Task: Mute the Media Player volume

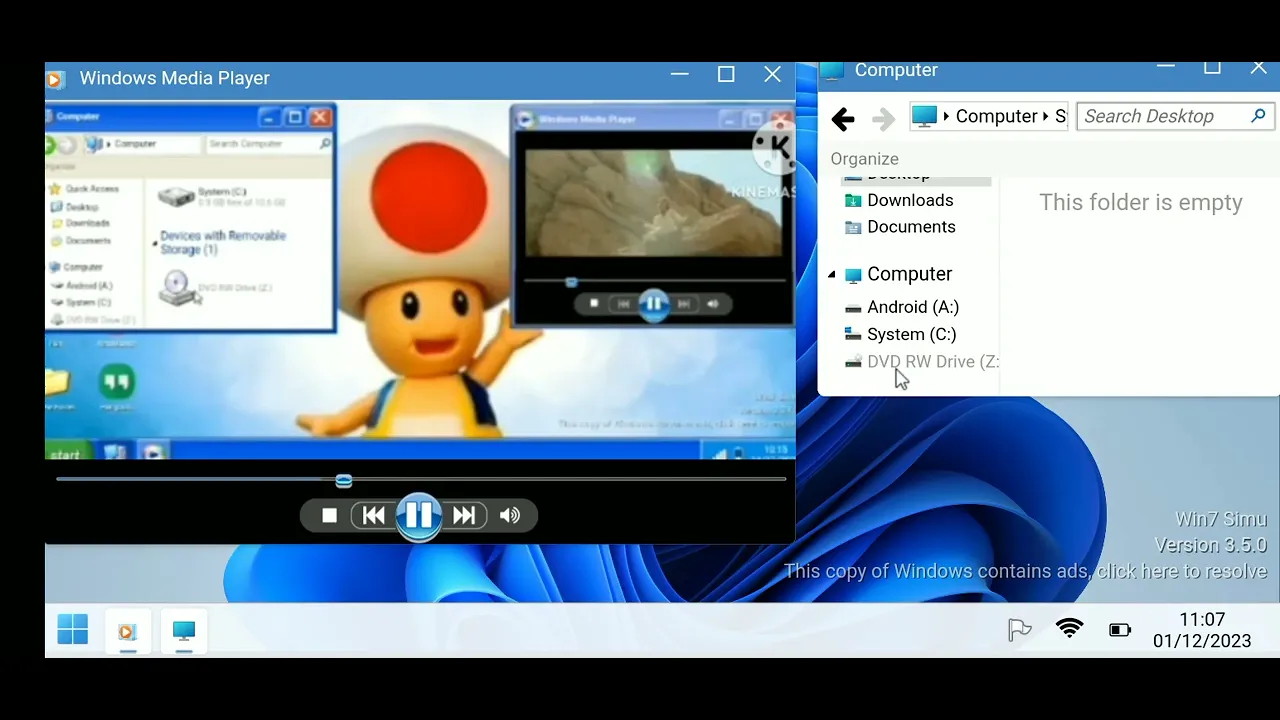Action: [x=510, y=515]
